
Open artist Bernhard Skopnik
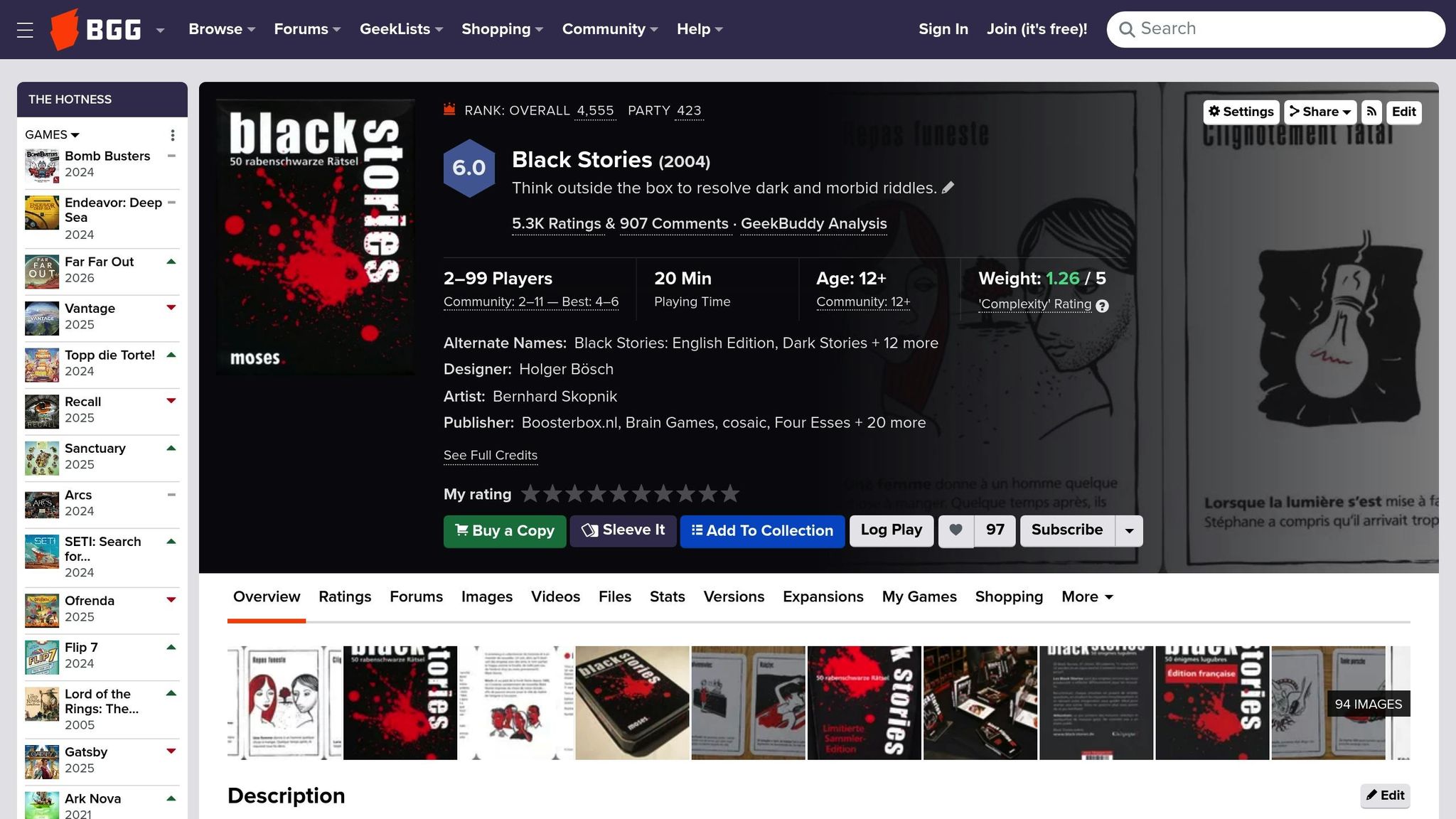tap(555, 397)
